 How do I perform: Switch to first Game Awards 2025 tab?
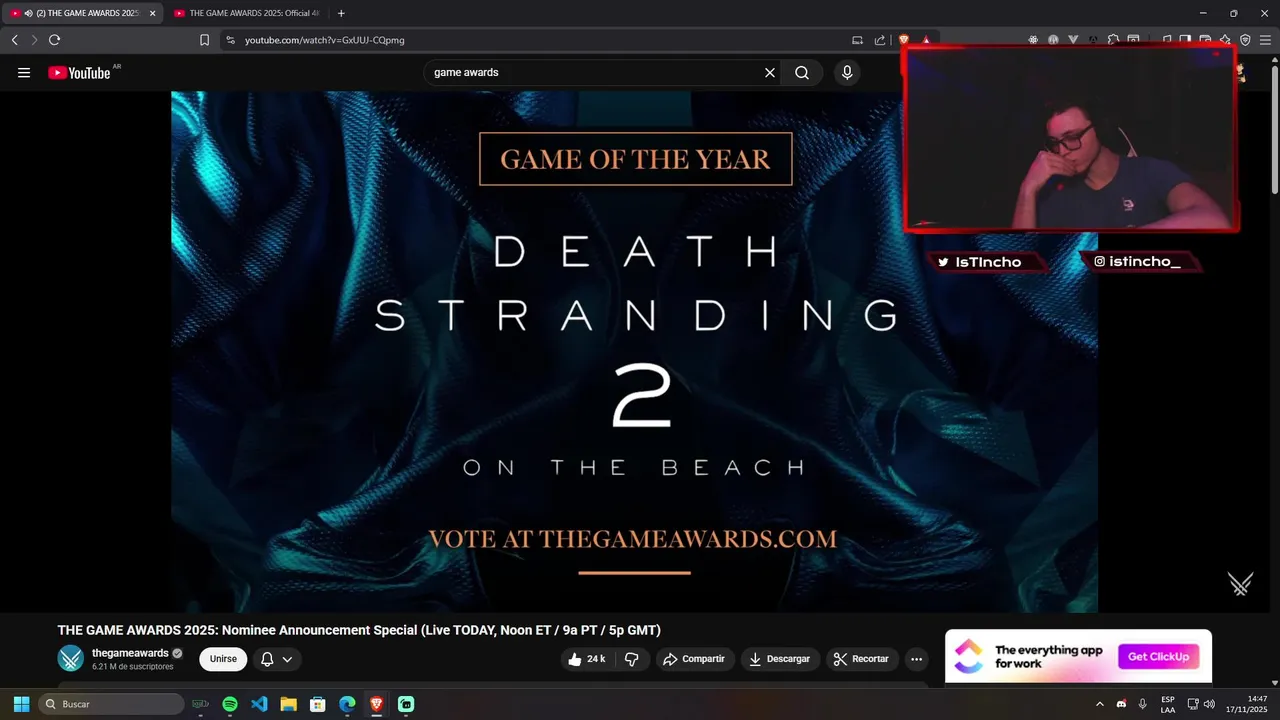[x=80, y=13]
